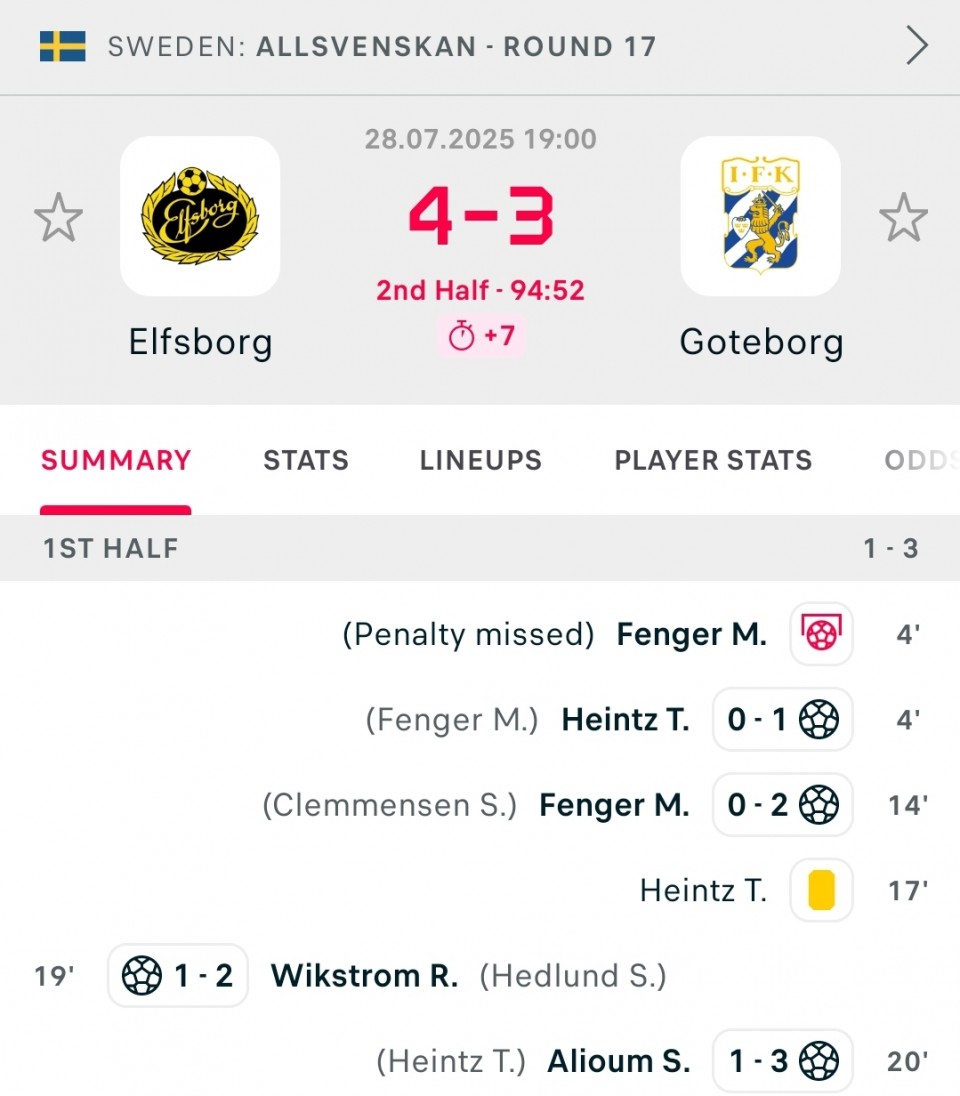Tap the 1 - 2 goal badge for Wikstrom

[178, 975]
